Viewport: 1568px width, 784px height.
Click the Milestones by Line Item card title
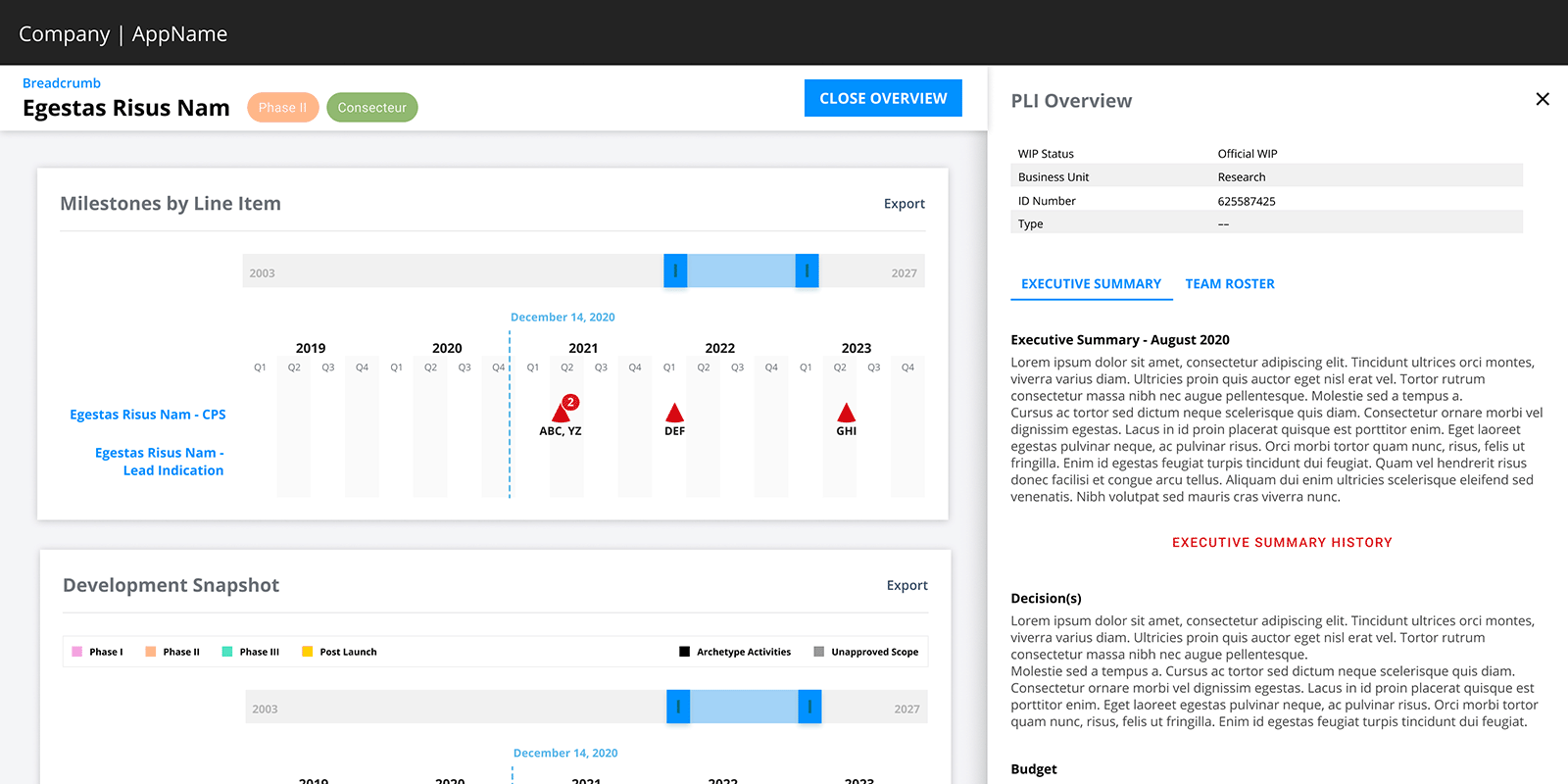[x=171, y=204]
